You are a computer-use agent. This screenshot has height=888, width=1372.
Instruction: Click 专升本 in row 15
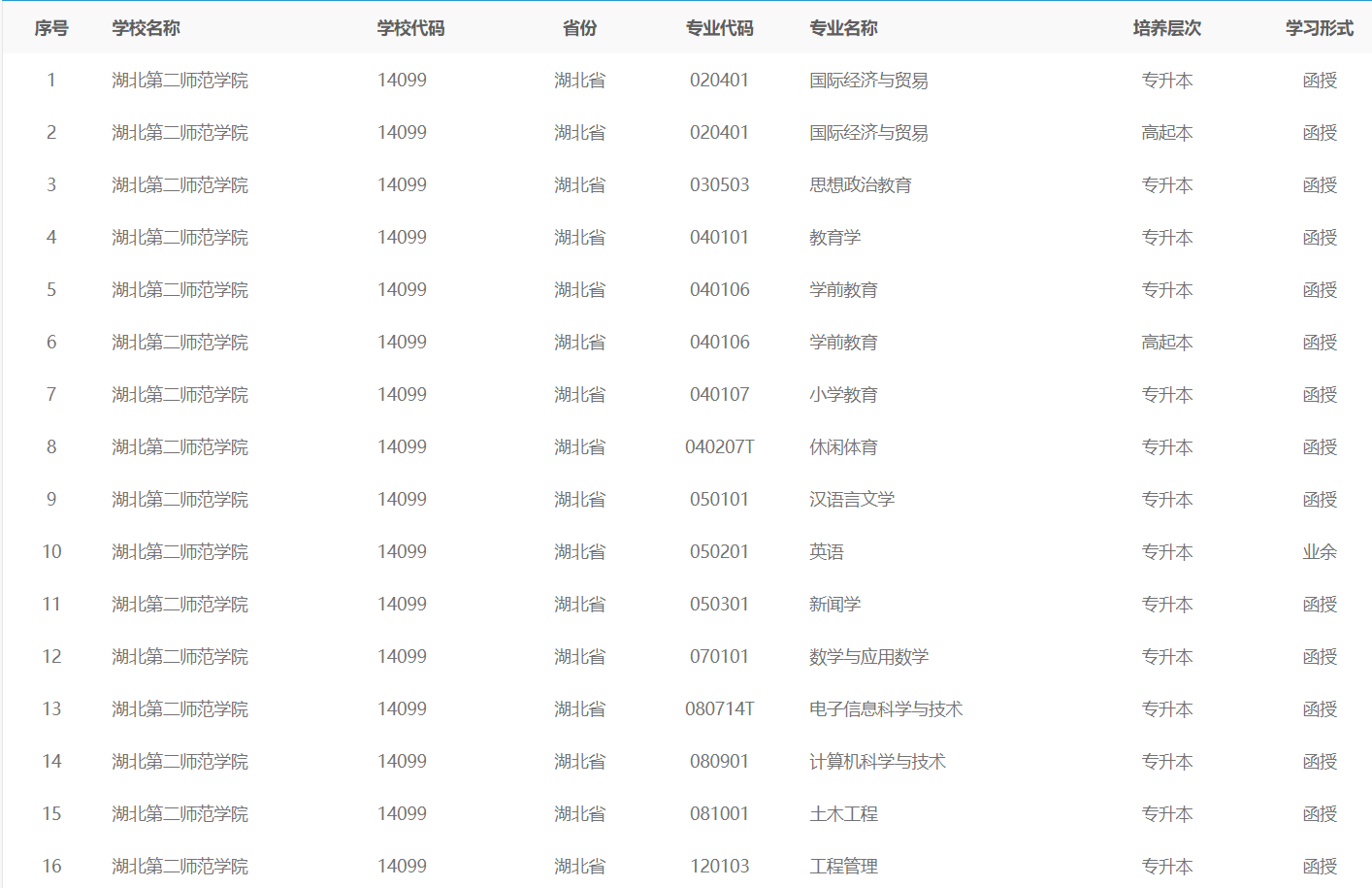[x=1166, y=814]
